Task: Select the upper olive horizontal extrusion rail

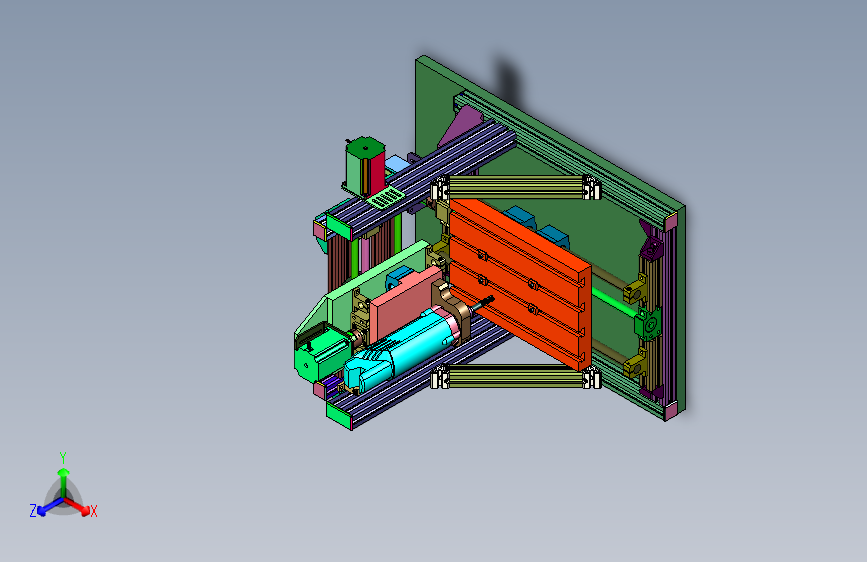Action: (515, 187)
